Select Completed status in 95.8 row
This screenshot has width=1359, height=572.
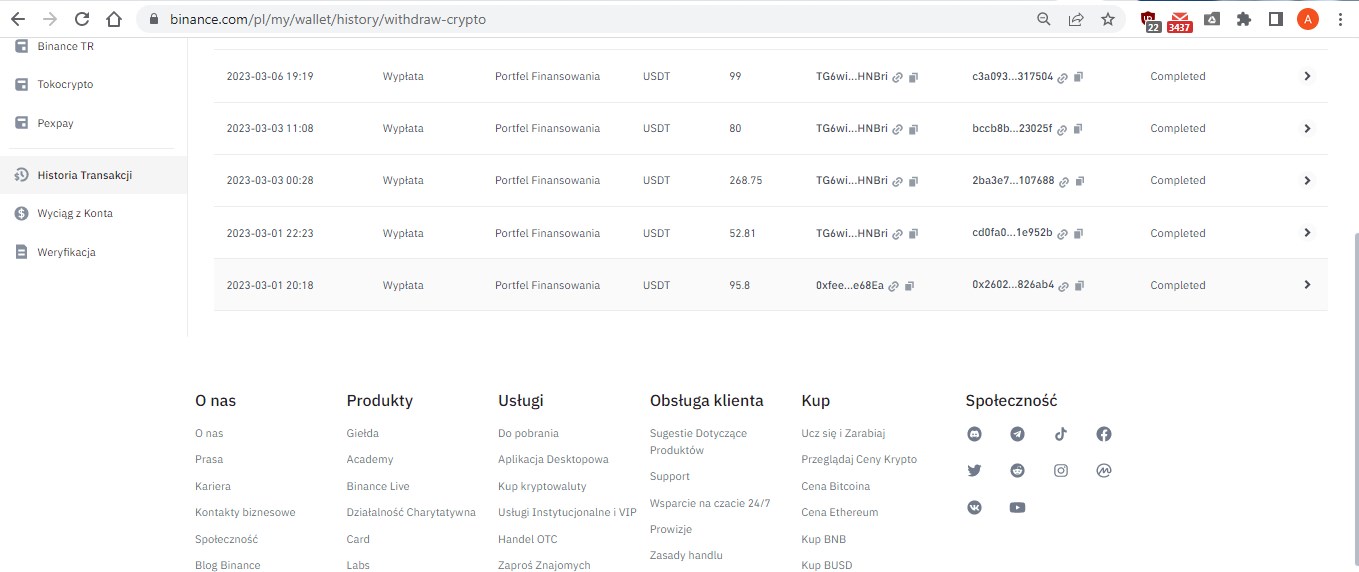tap(1178, 285)
